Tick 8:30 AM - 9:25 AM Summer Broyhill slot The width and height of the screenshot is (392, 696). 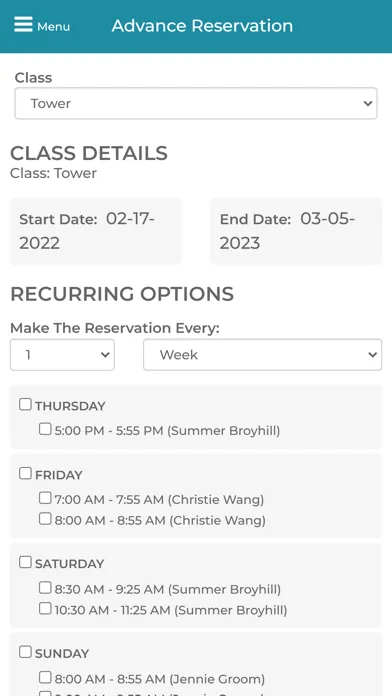pyautogui.click(x=45, y=588)
